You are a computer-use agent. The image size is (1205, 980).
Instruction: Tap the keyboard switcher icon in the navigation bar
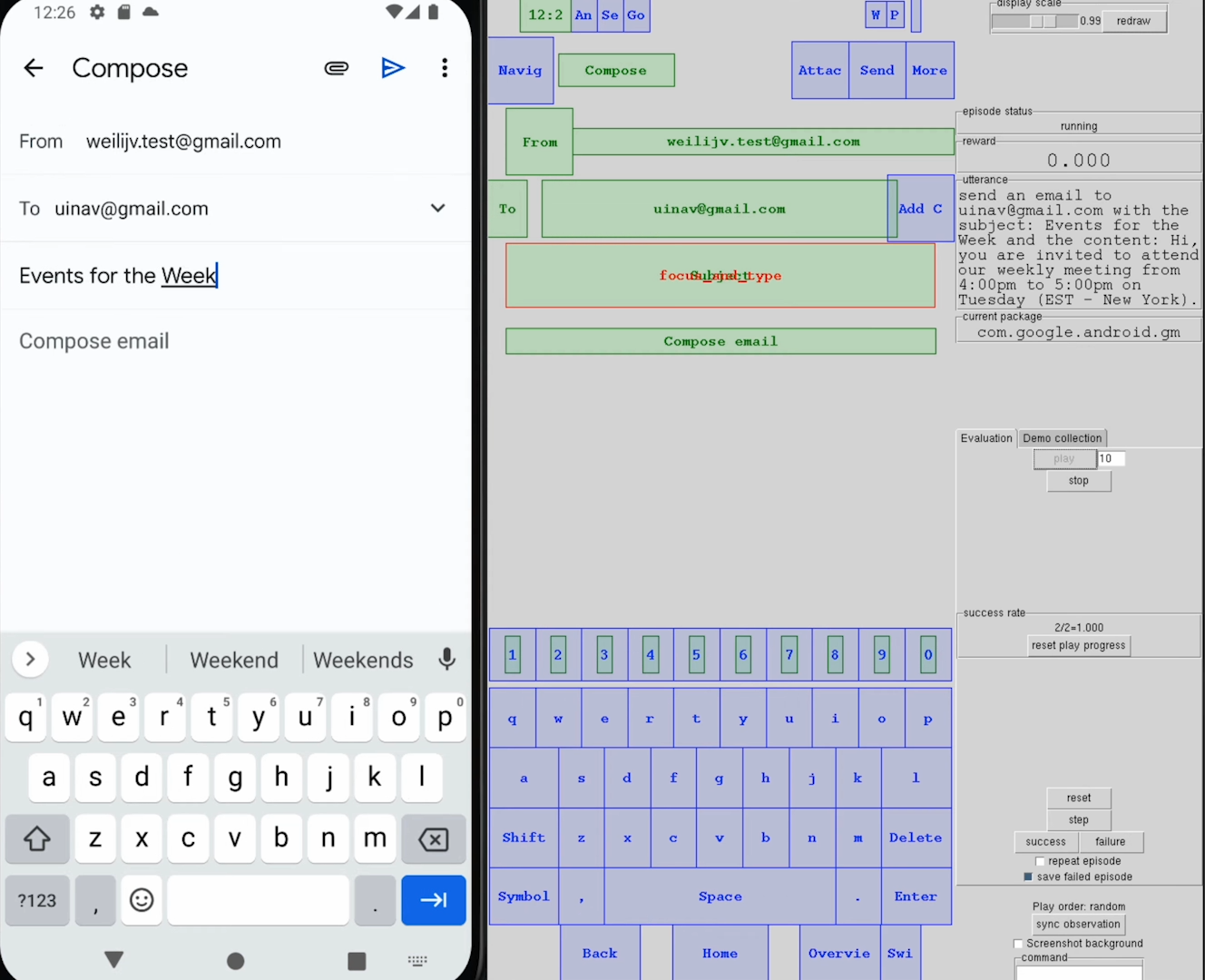(417, 961)
